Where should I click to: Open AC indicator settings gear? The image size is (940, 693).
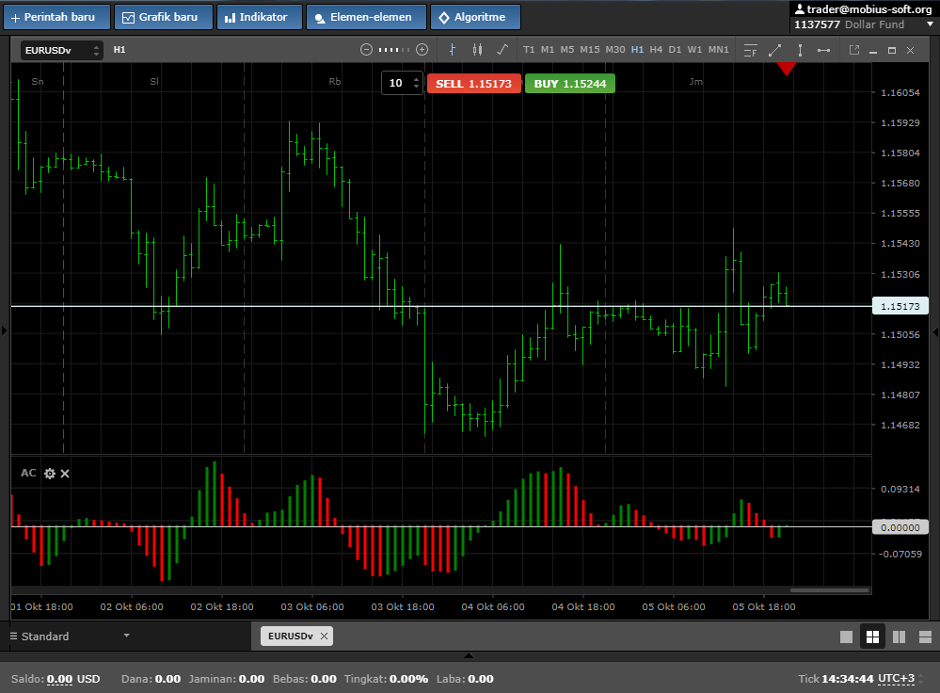pos(50,474)
